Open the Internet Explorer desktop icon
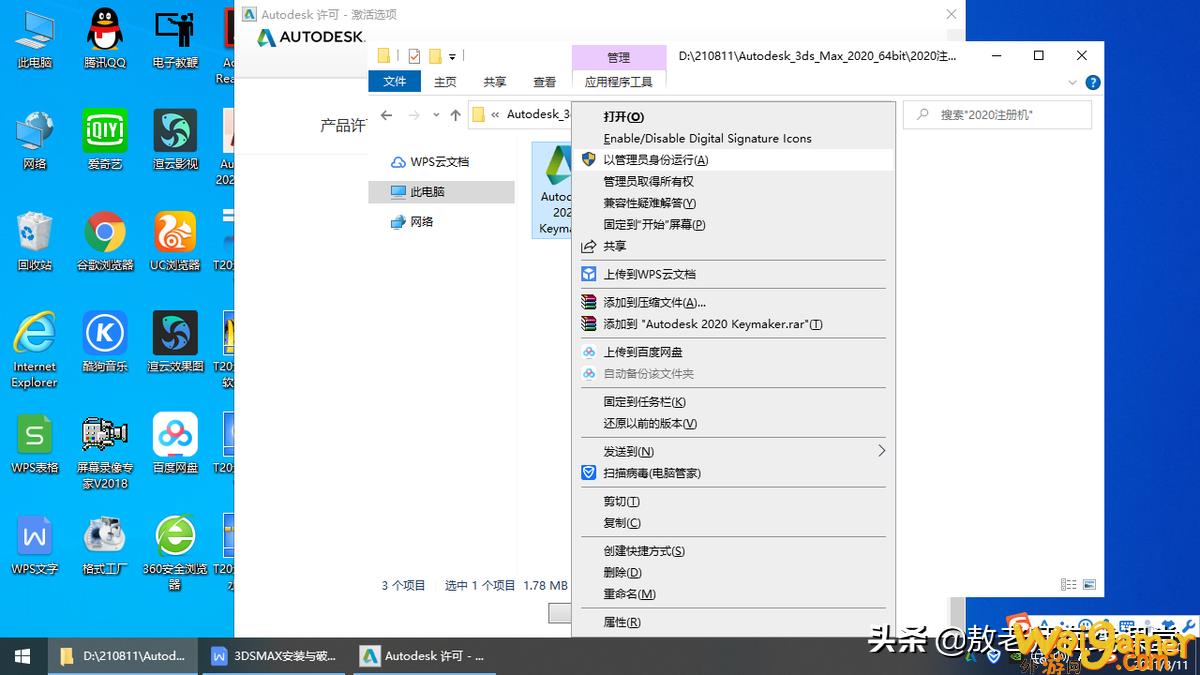1200x675 pixels. point(35,349)
